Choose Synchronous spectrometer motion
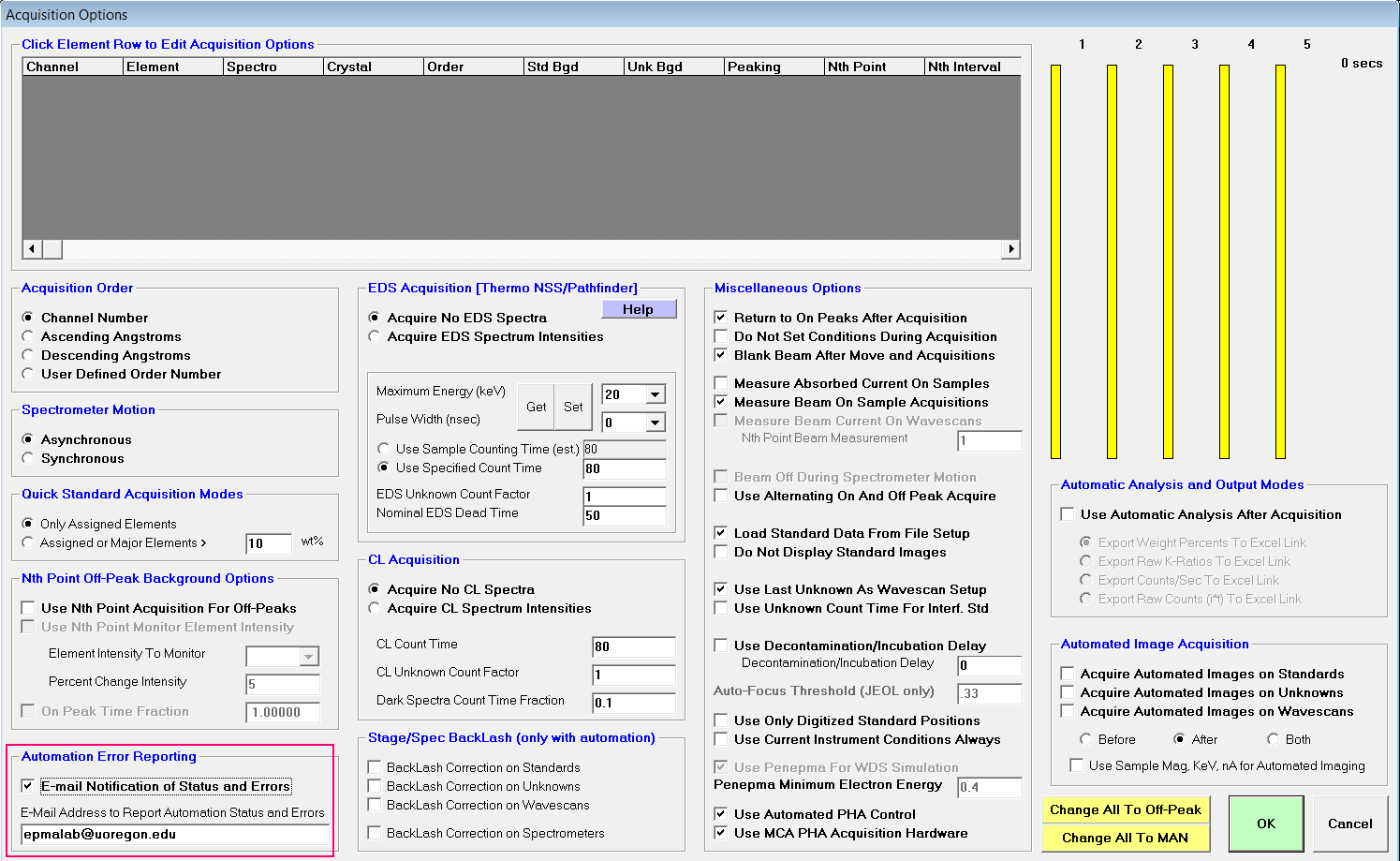Screen dimensions: 1400x861 pos(28,458)
